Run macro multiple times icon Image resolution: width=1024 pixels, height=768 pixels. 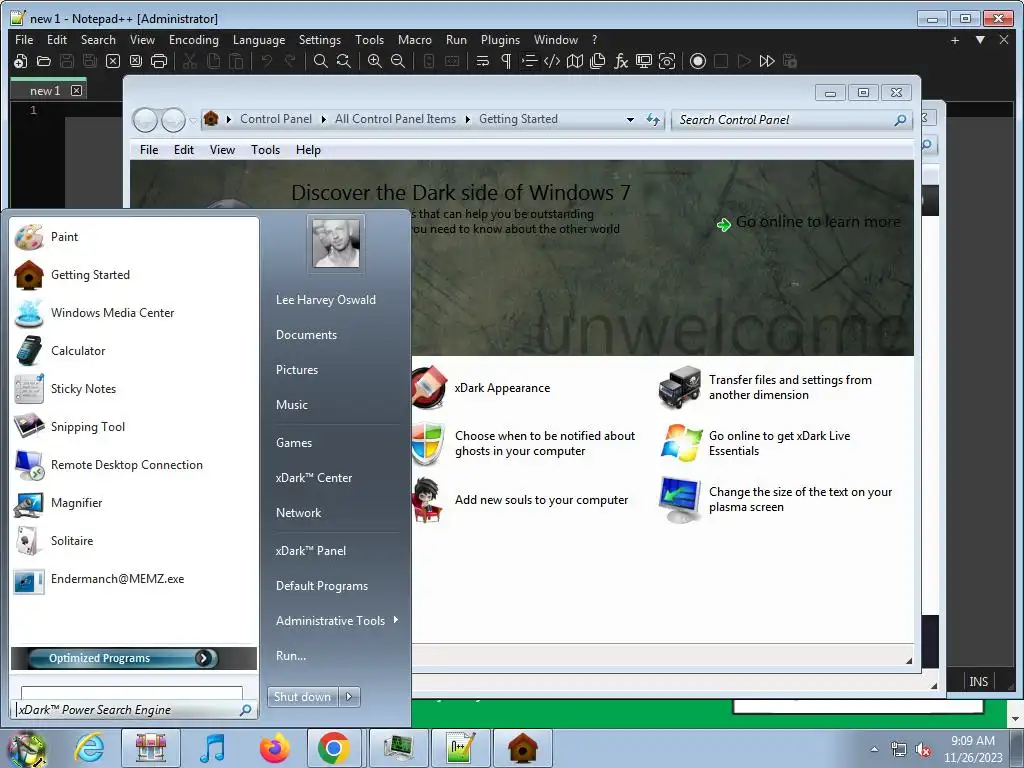[x=767, y=61]
